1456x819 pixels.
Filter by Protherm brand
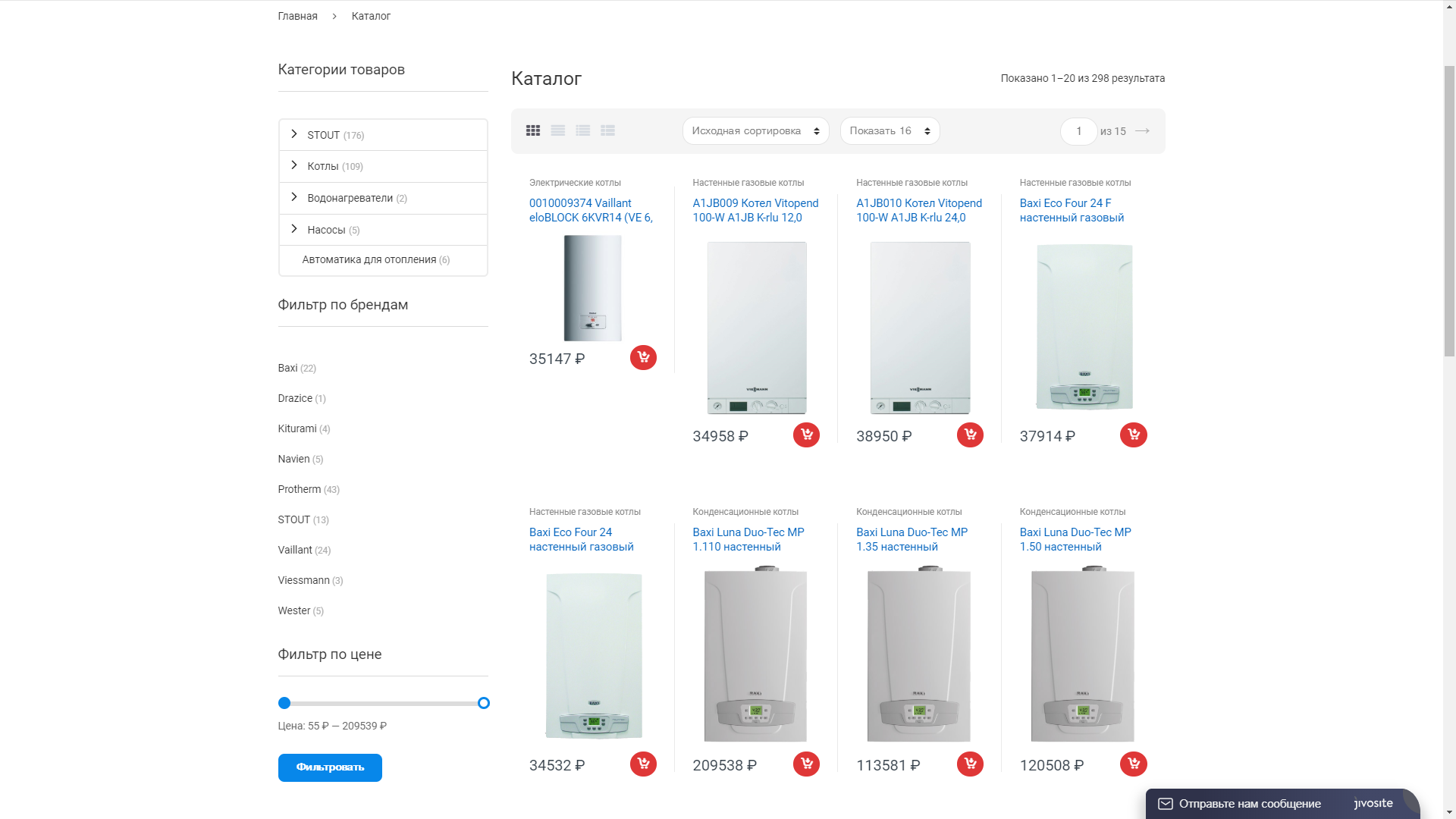[x=300, y=489]
